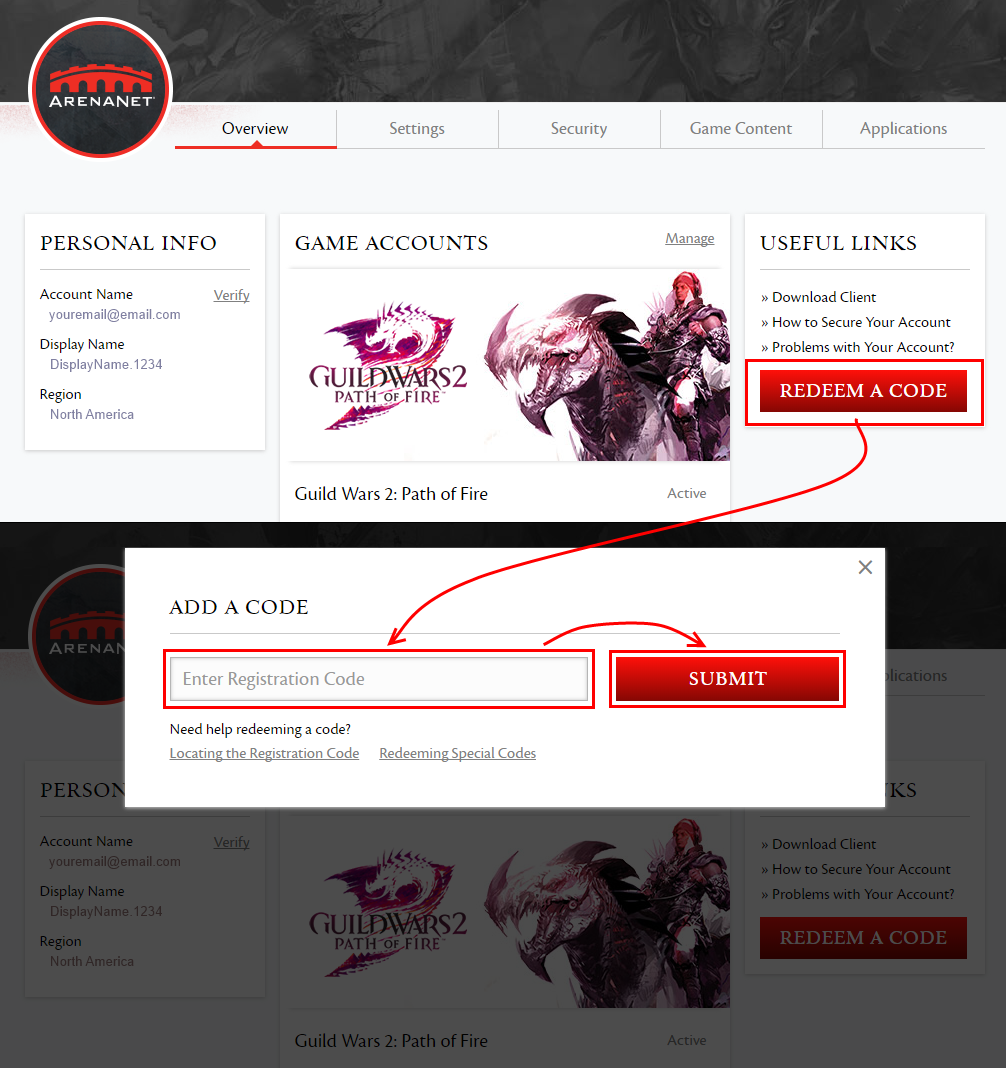Viewport: 1006px width, 1068px height.
Task: Switch to the Settings tab
Action: tap(417, 128)
